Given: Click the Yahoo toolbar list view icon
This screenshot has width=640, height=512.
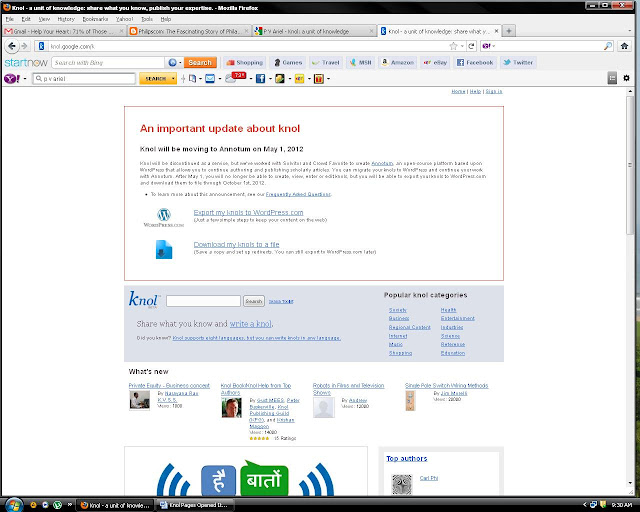Looking at the screenshot, I should [612, 78].
